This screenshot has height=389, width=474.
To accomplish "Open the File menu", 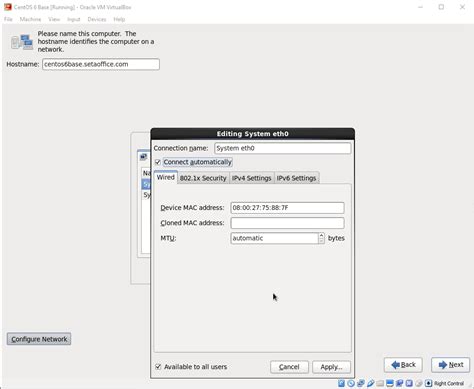I will click(x=8, y=19).
